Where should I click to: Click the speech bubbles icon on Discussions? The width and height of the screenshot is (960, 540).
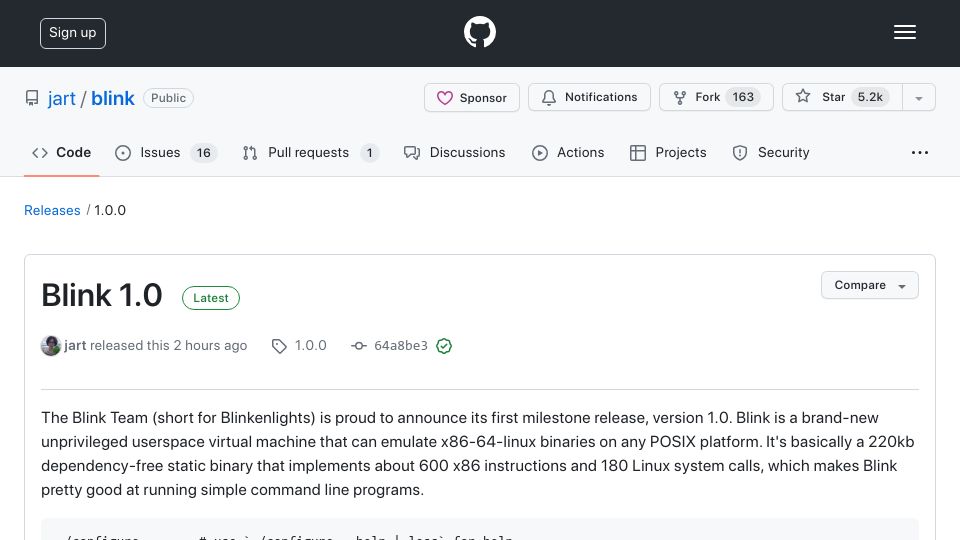click(412, 153)
